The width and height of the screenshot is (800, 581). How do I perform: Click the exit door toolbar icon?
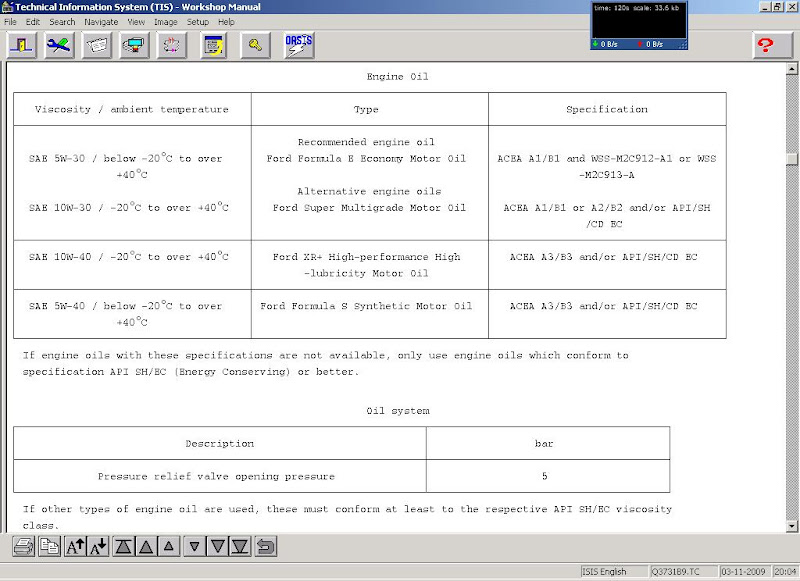click(22, 45)
